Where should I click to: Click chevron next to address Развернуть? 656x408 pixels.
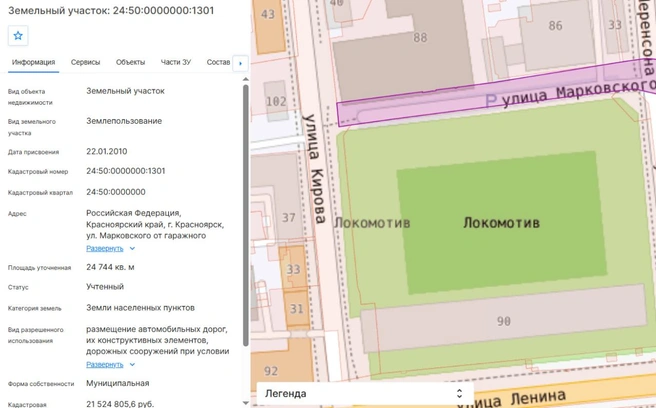click(132, 249)
